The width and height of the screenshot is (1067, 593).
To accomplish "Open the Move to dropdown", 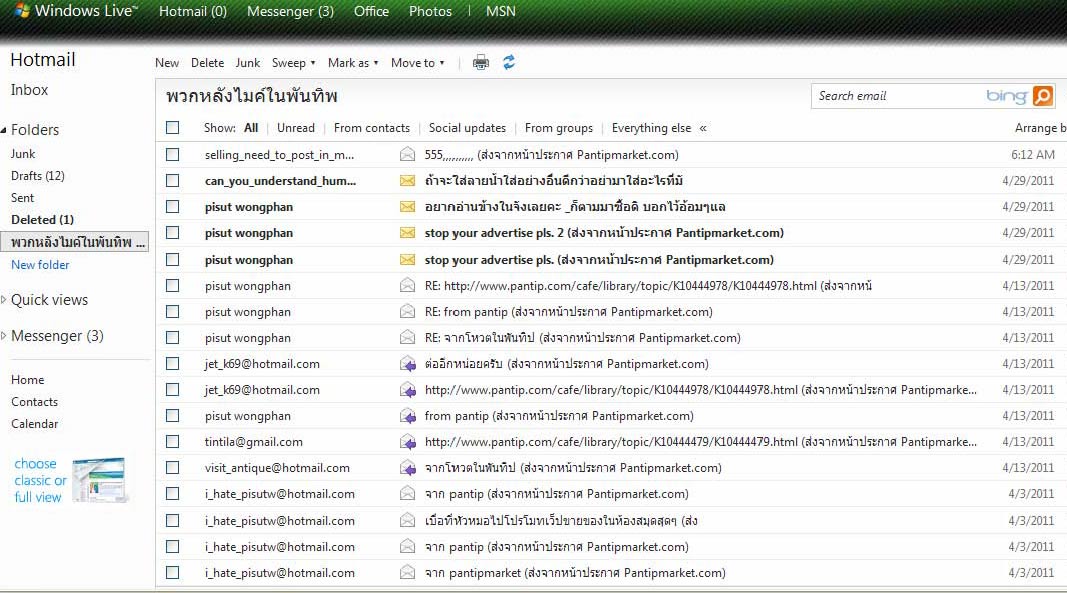I will pyautogui.click(x=417, y=63).
